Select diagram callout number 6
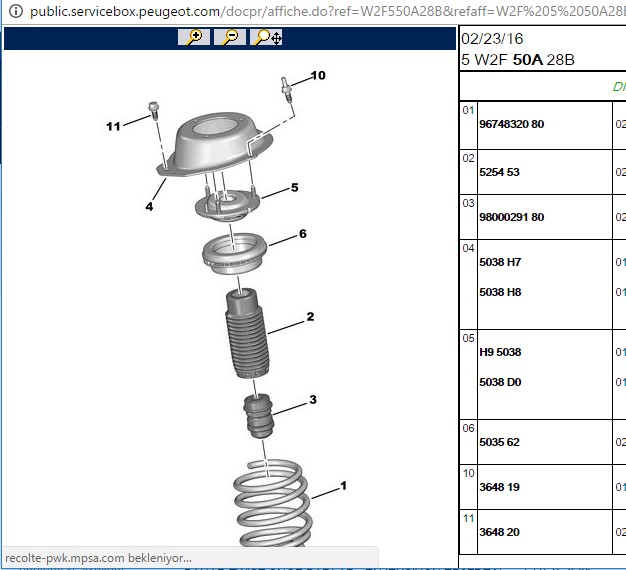Viewport: 626px width, 570px height. point(303,234)
